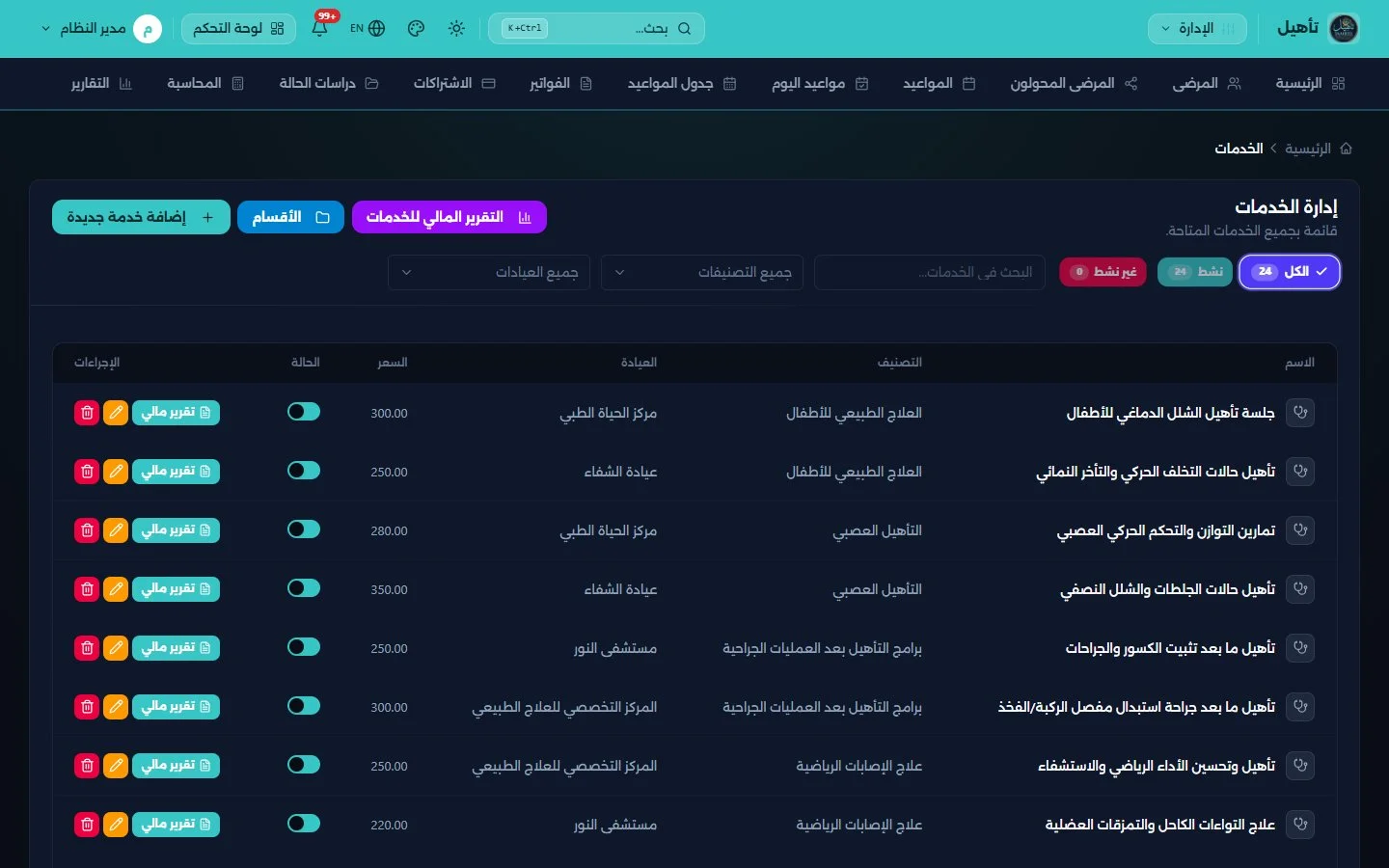Edit service تأهيل وتحسين الأداء الرياضي

116,766
